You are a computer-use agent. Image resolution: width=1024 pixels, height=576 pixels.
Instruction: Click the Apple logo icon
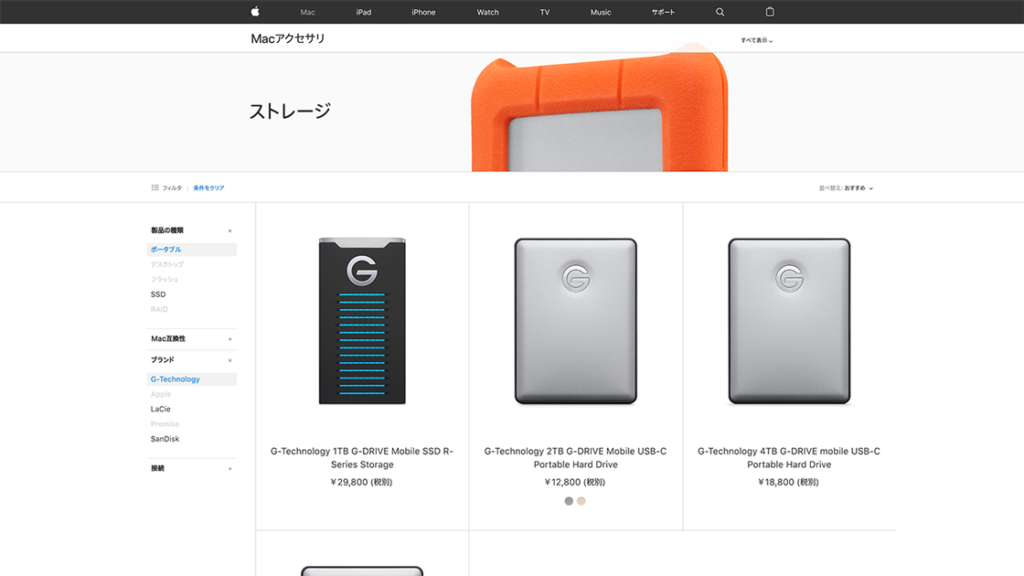[255, 12]
